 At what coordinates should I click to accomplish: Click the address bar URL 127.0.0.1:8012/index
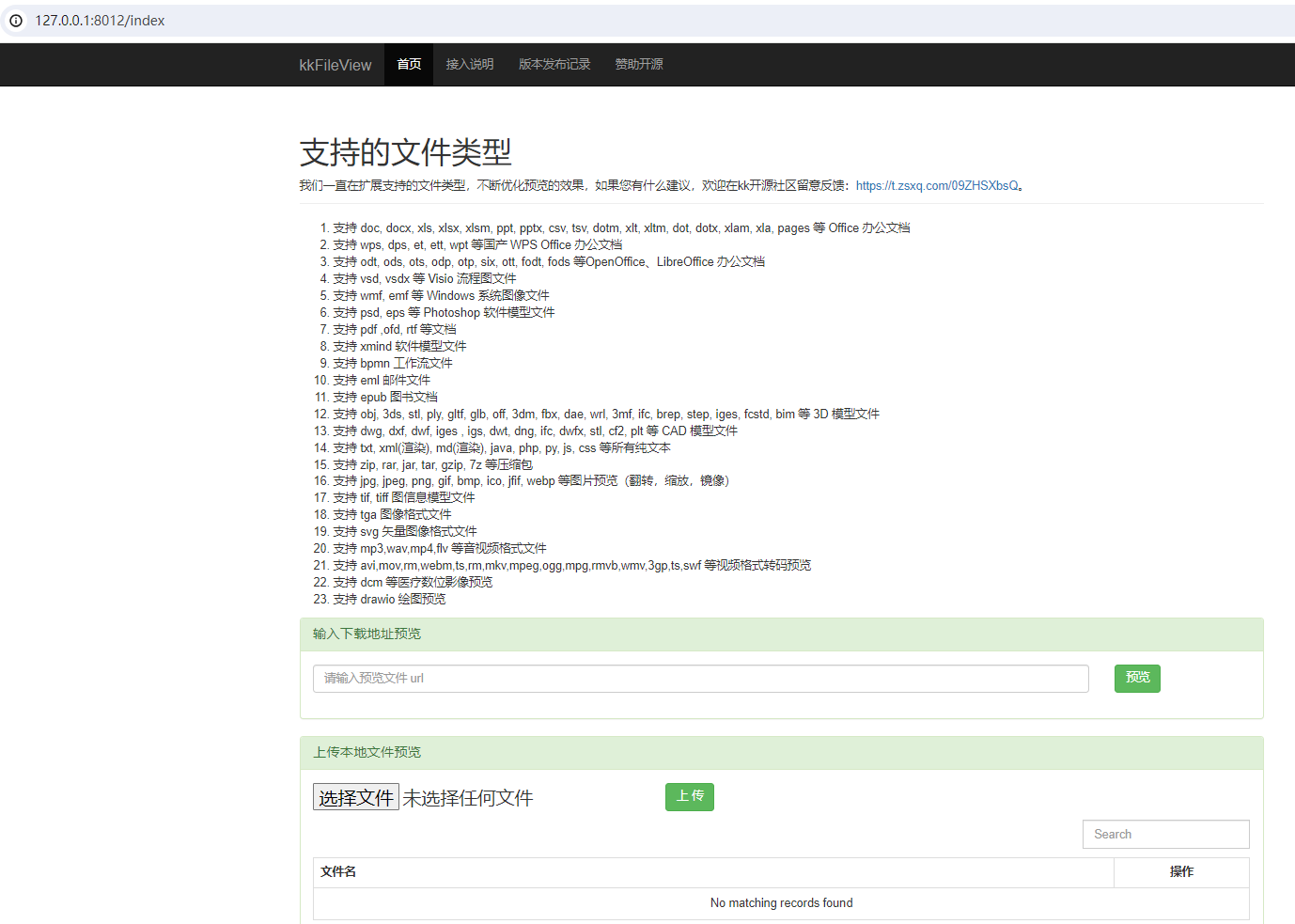pyautogui.click(x=100, y=21)
